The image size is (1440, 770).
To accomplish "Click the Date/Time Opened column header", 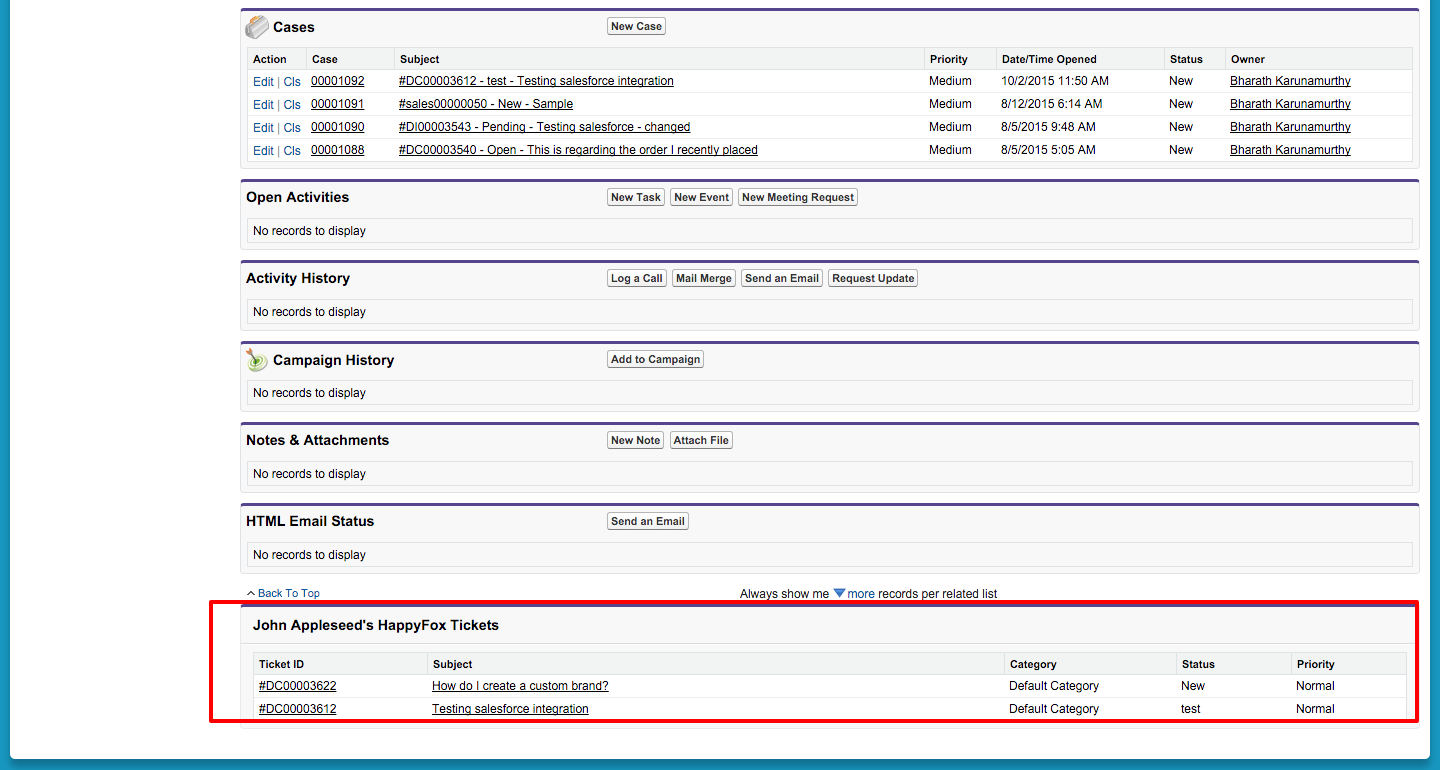I will click(1049, 59).
